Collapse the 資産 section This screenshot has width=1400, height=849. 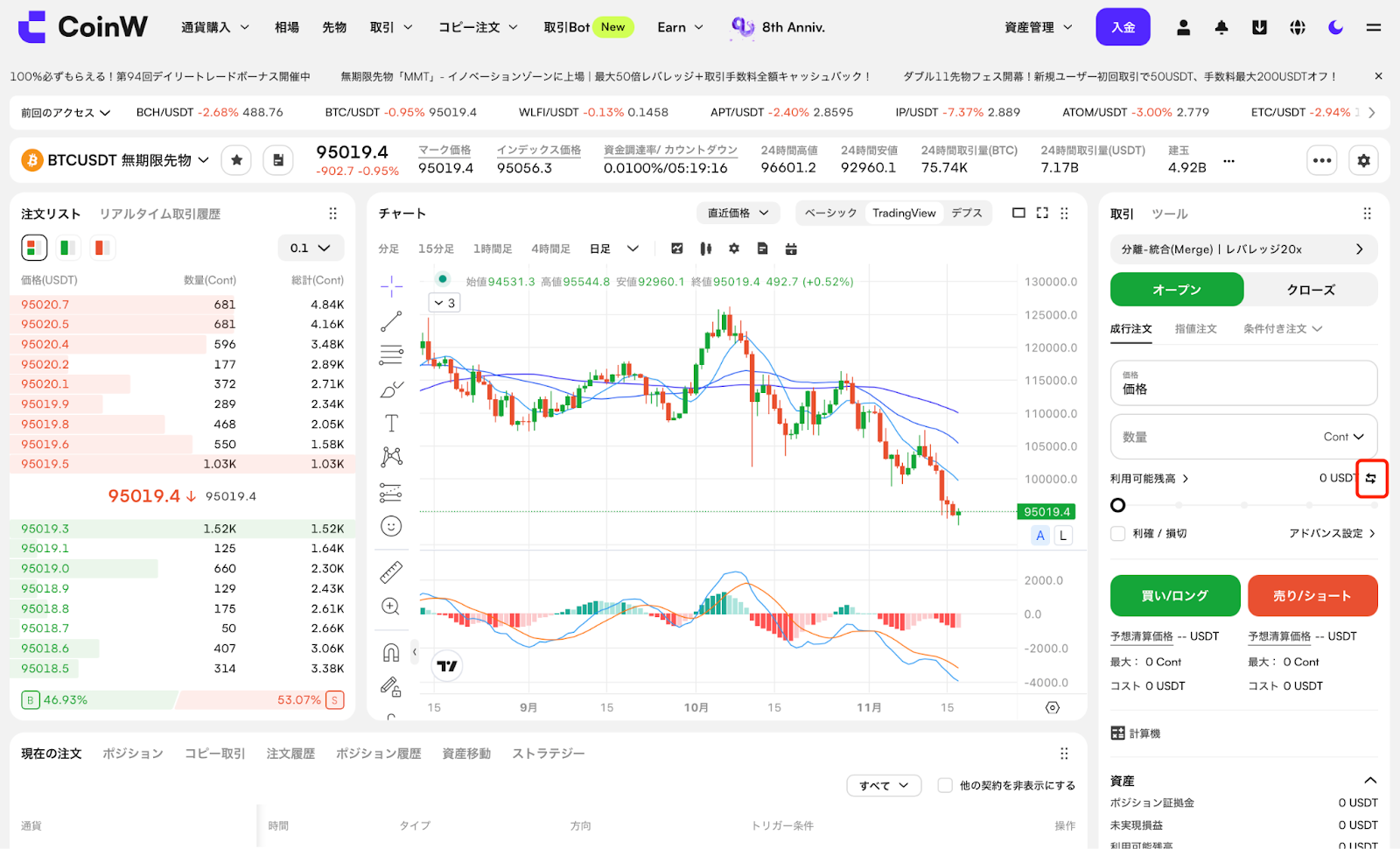(1370, 780)
